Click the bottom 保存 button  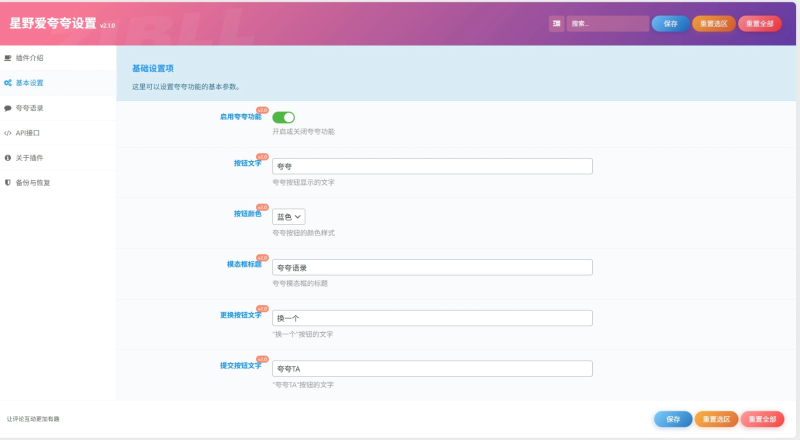673,419
